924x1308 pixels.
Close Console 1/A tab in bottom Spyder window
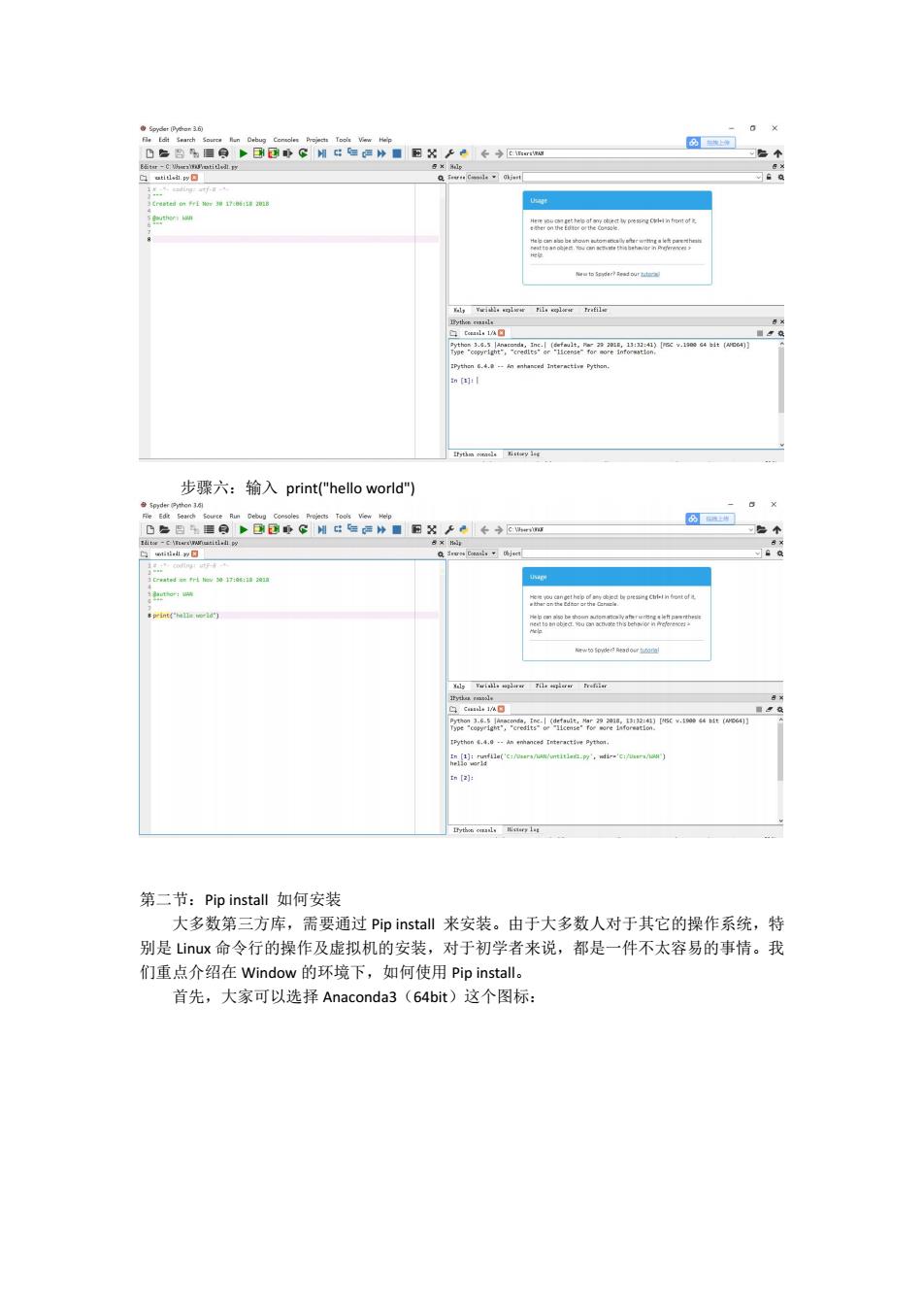point(501,709)
